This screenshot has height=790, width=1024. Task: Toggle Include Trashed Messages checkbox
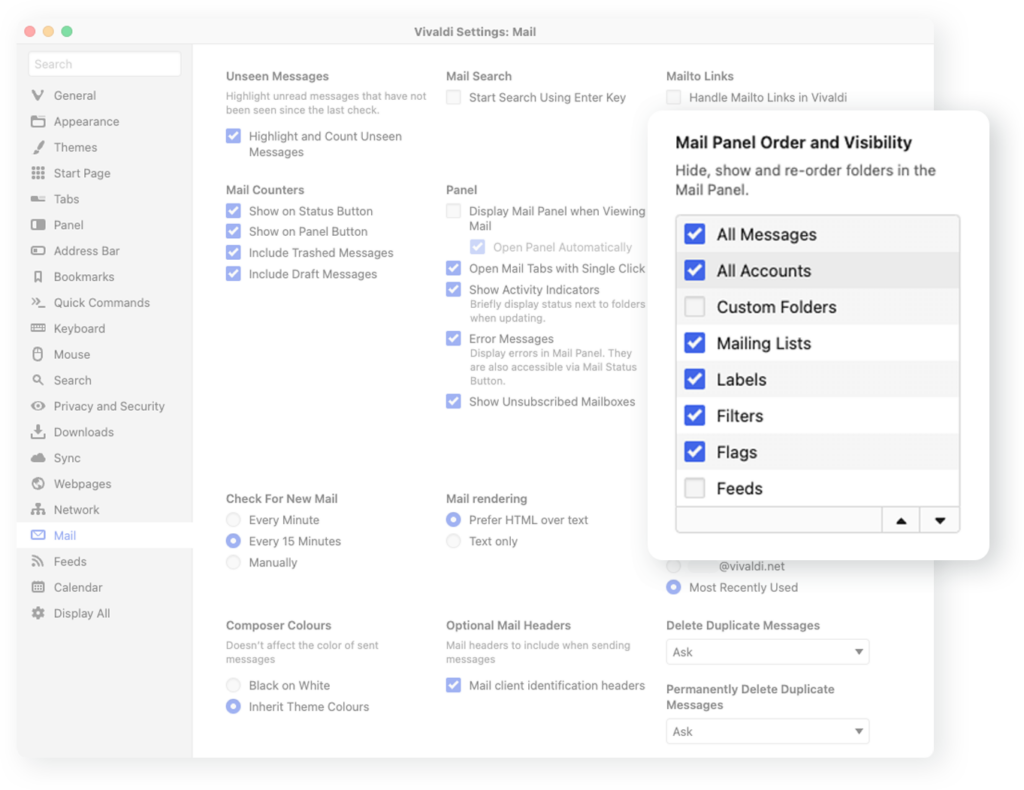(233, 253)
